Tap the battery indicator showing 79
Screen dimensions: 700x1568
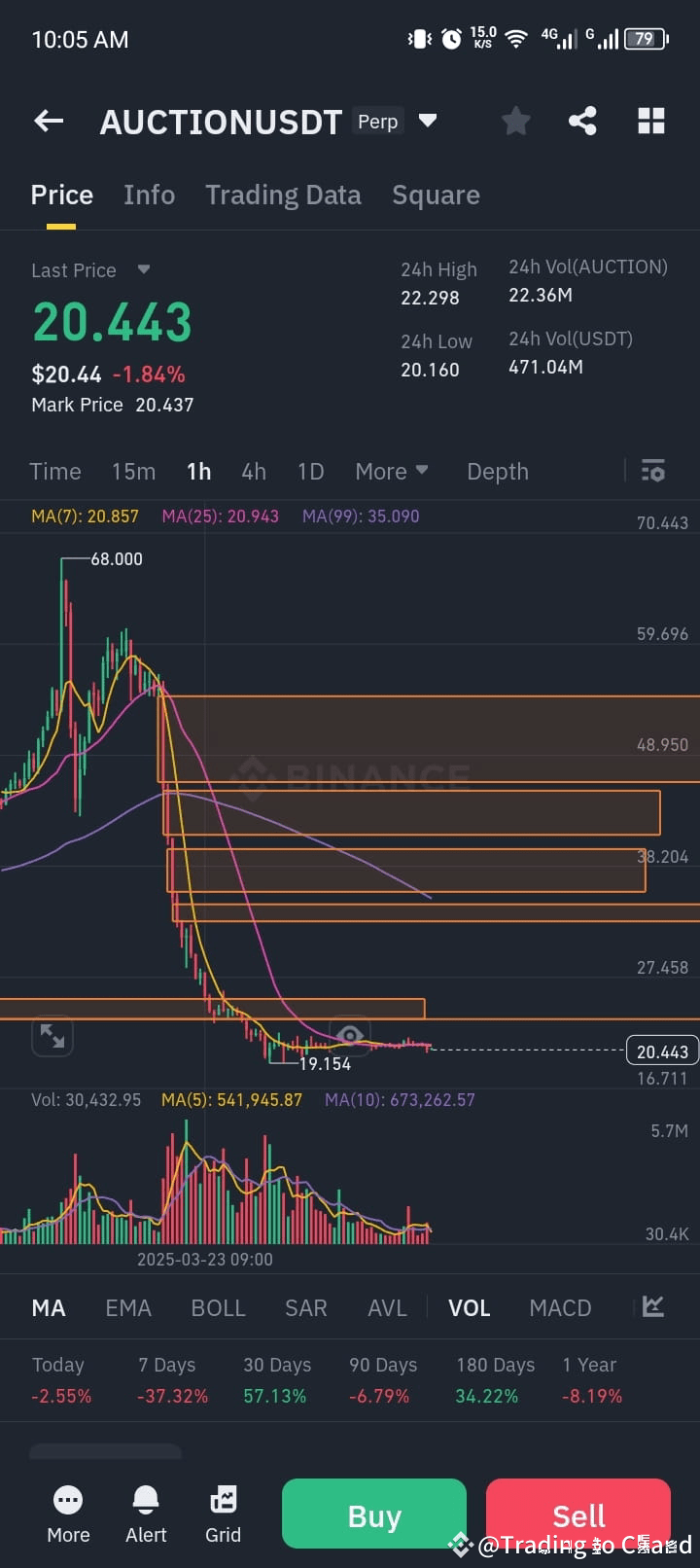[x=647, y=39]
